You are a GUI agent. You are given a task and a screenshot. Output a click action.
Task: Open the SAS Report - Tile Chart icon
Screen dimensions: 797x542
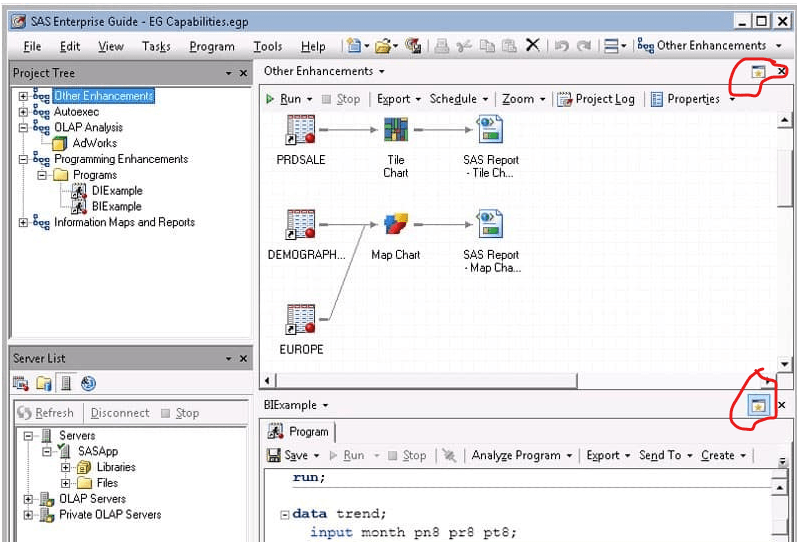click(x=491, y=129)
